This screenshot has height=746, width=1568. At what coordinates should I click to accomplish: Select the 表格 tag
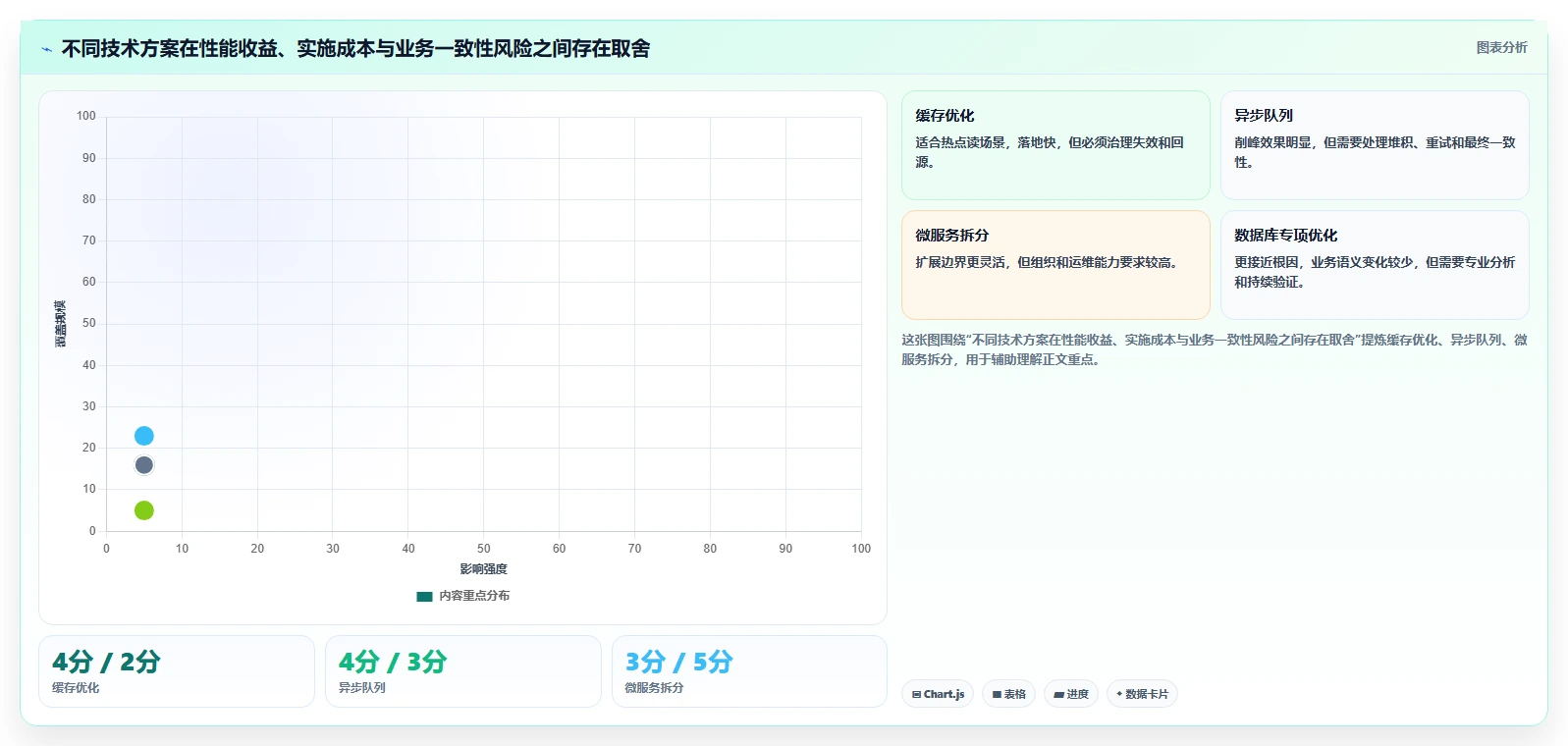[1008, 694]
